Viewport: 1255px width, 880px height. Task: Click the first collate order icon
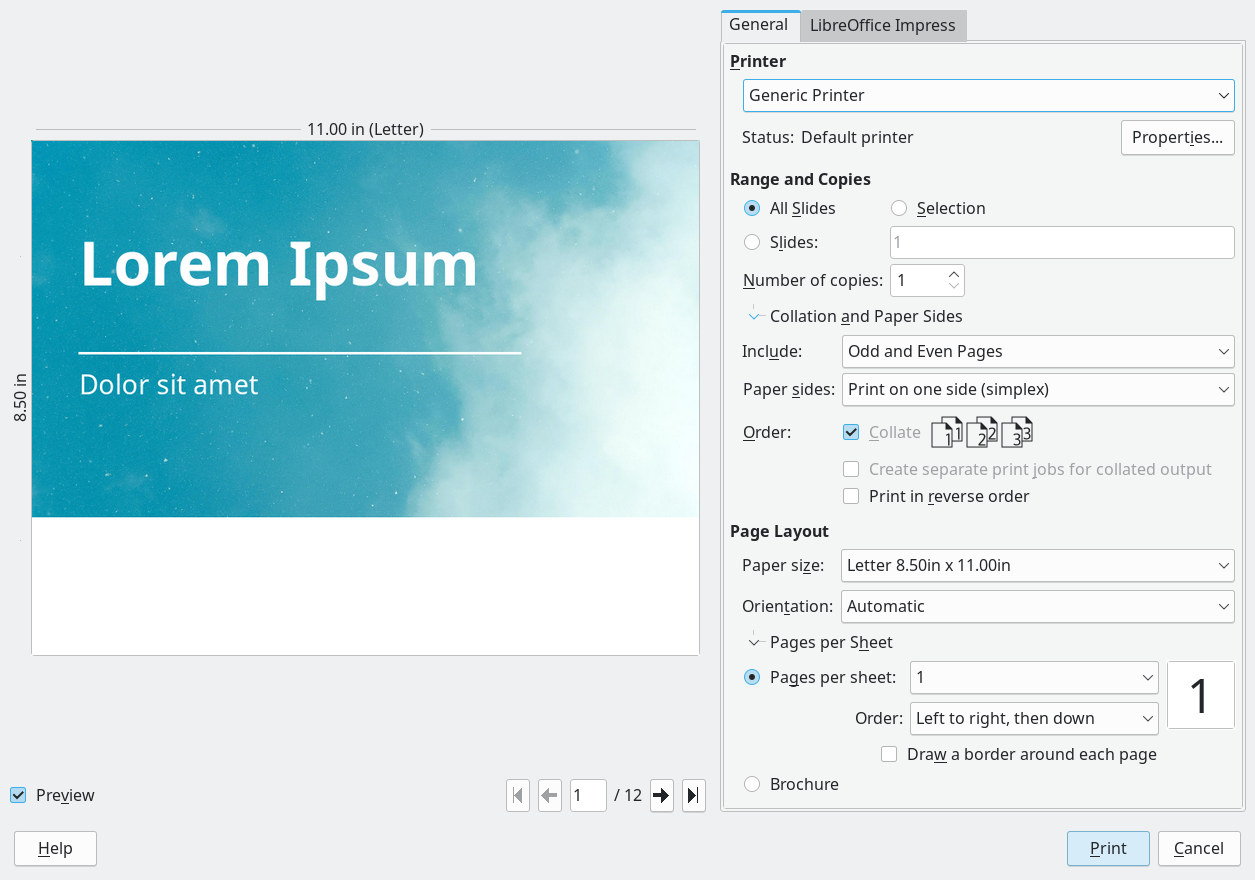tap(946, 432)
